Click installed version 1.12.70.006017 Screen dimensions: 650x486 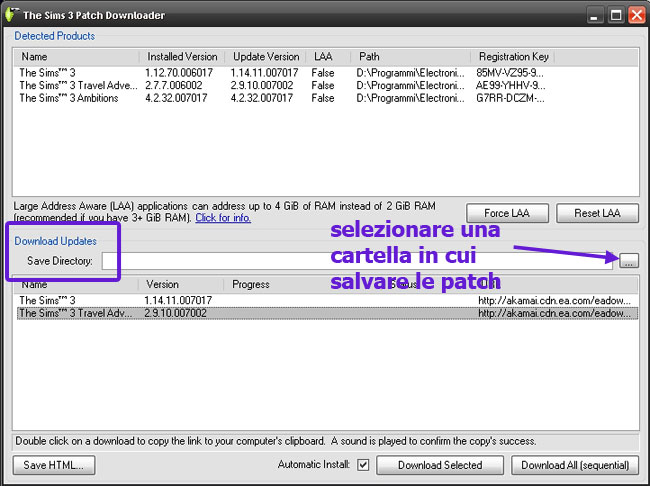coord(179,73)
